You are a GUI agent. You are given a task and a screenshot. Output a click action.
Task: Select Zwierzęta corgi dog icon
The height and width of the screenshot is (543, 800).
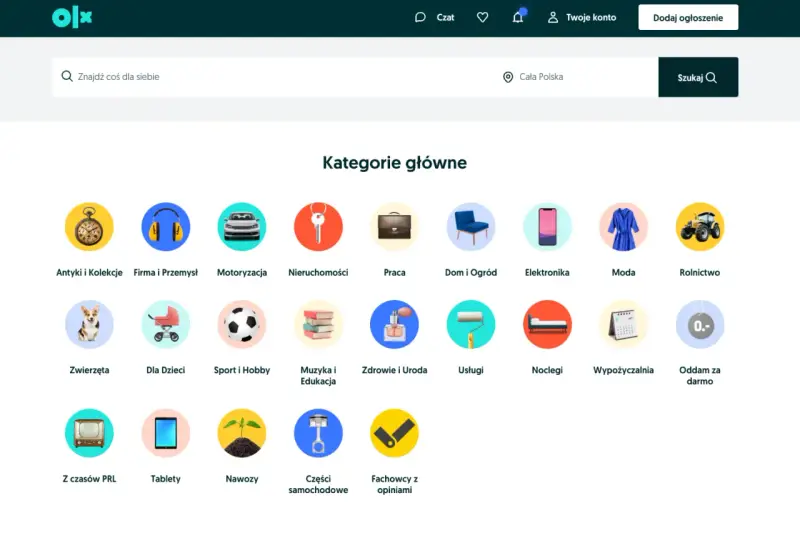pos(89,325)
